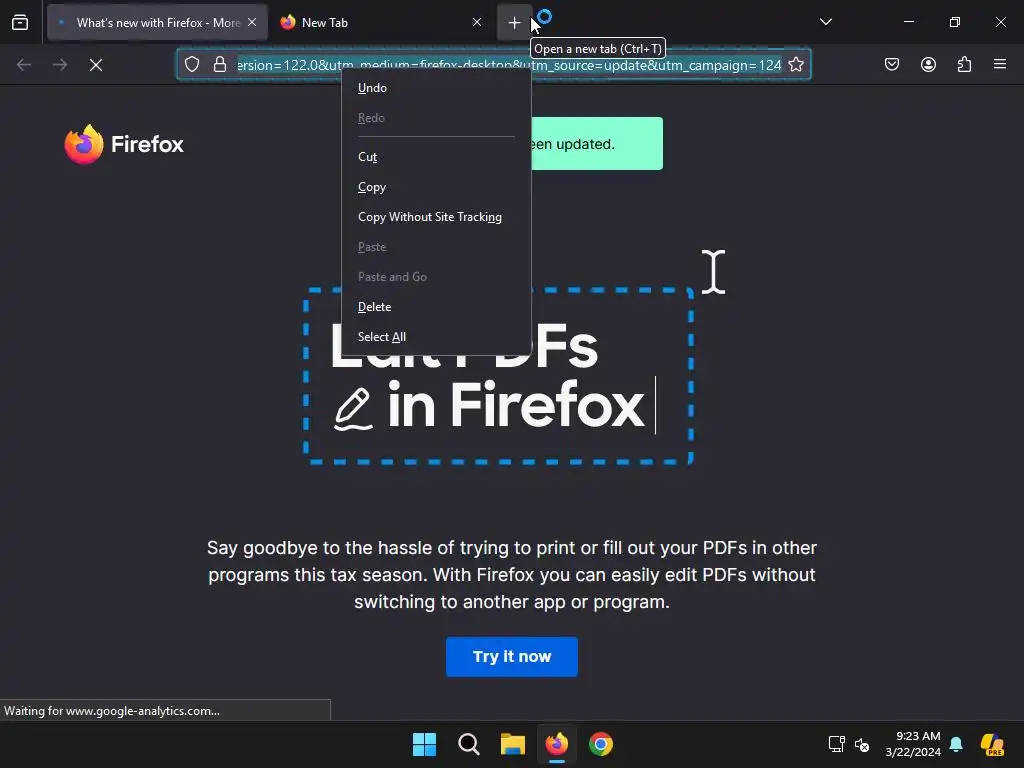The width and height of the screenshot is (1024, 768).
Task: Choose Undo from context menu
Action: pos(436,88)
